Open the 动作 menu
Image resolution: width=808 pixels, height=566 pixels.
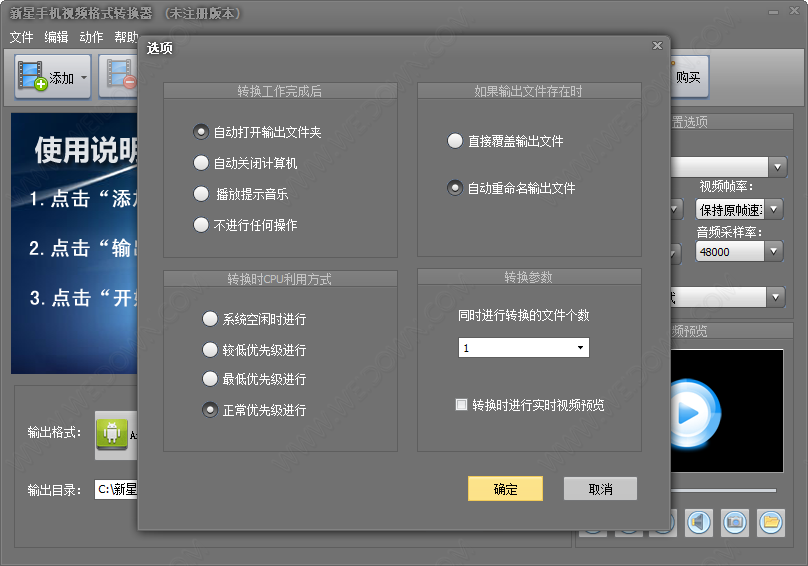(x=91, y=37)
